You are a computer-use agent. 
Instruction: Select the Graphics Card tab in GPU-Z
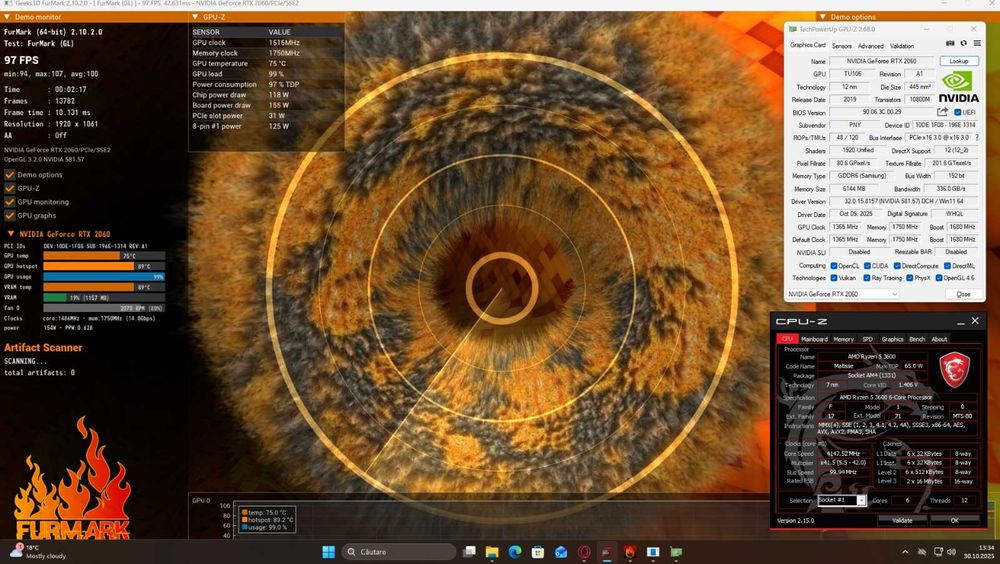coord(807,45)
